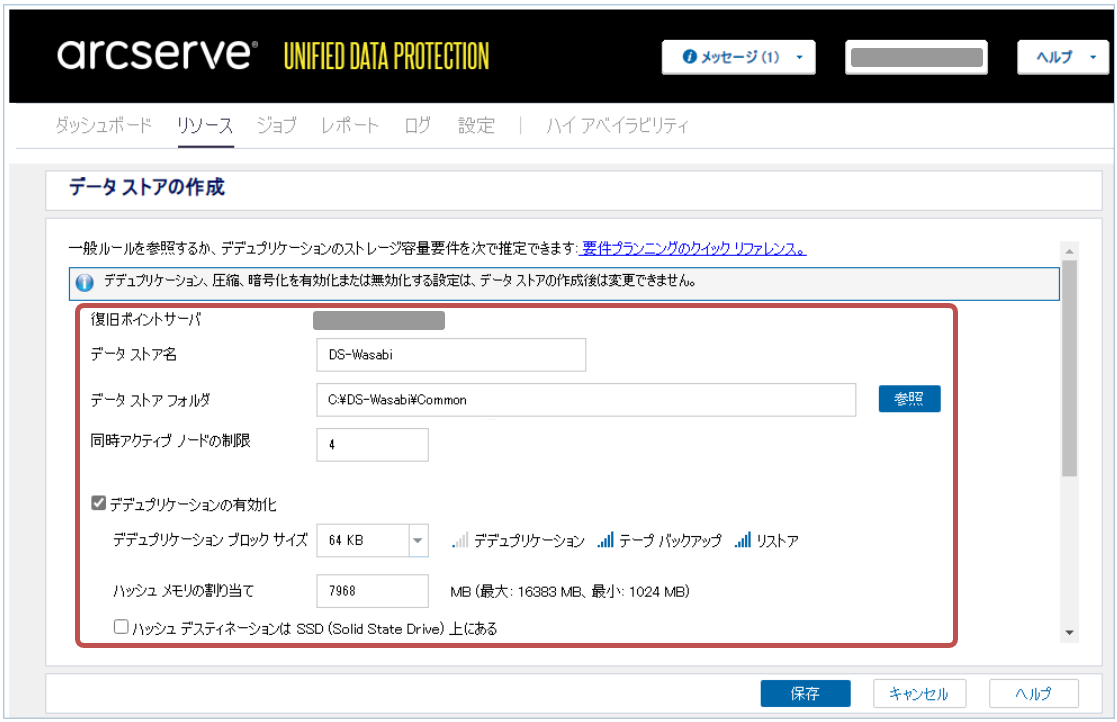The width and height of the screenshot is (1117, 722).
Task: Click the 保存 button
Action: coord(805,693)
